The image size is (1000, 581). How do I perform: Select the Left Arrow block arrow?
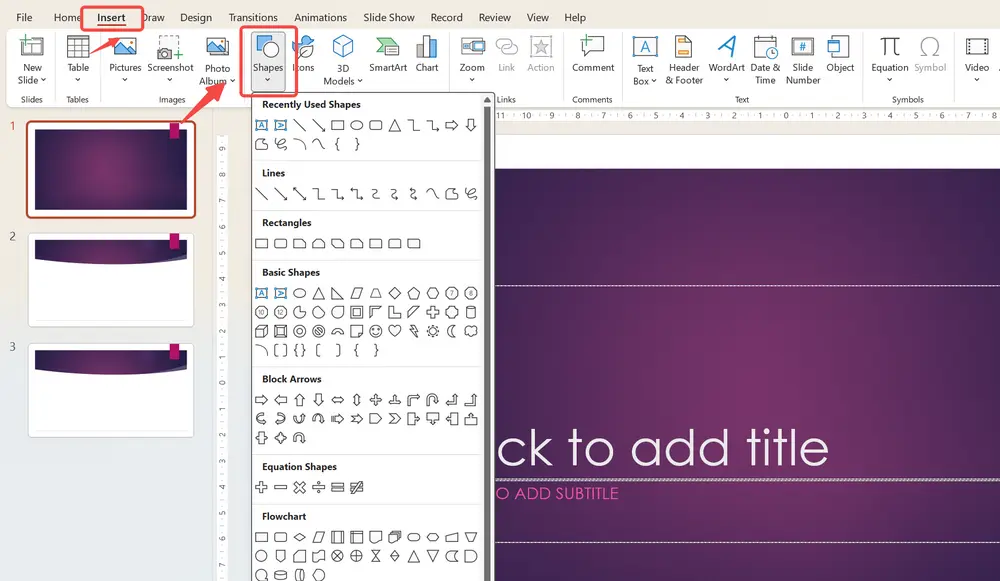coord(281,400)
